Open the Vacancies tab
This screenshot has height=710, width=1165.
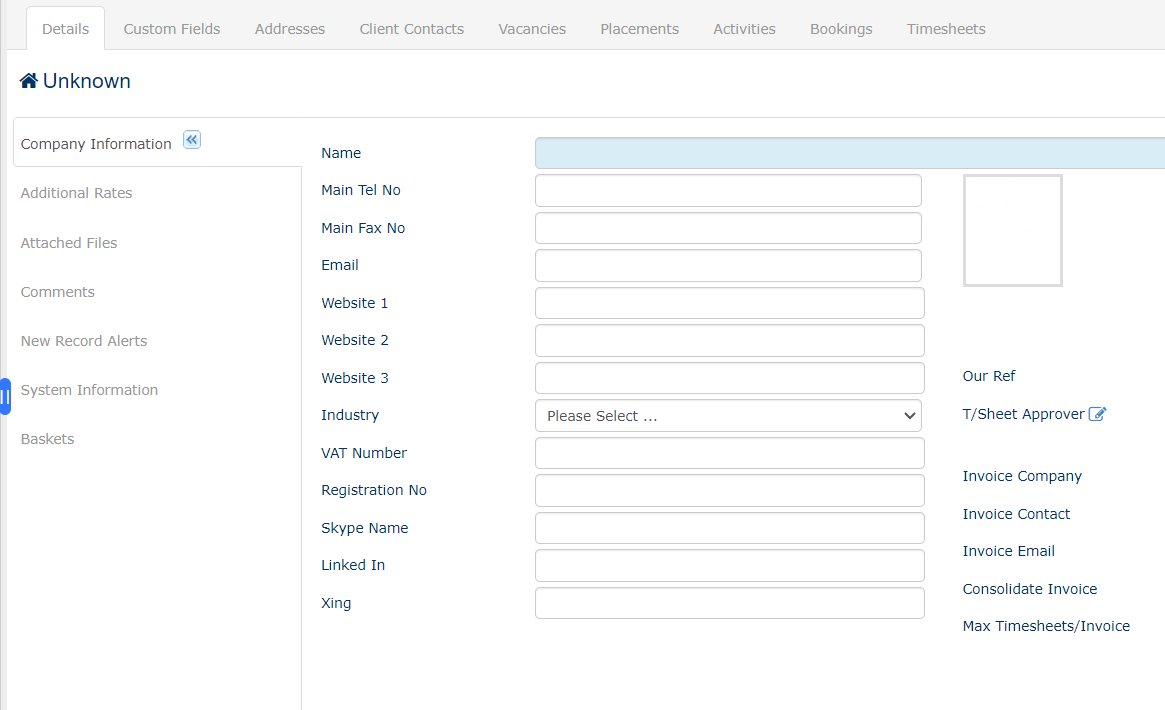(x=532, y=29)
